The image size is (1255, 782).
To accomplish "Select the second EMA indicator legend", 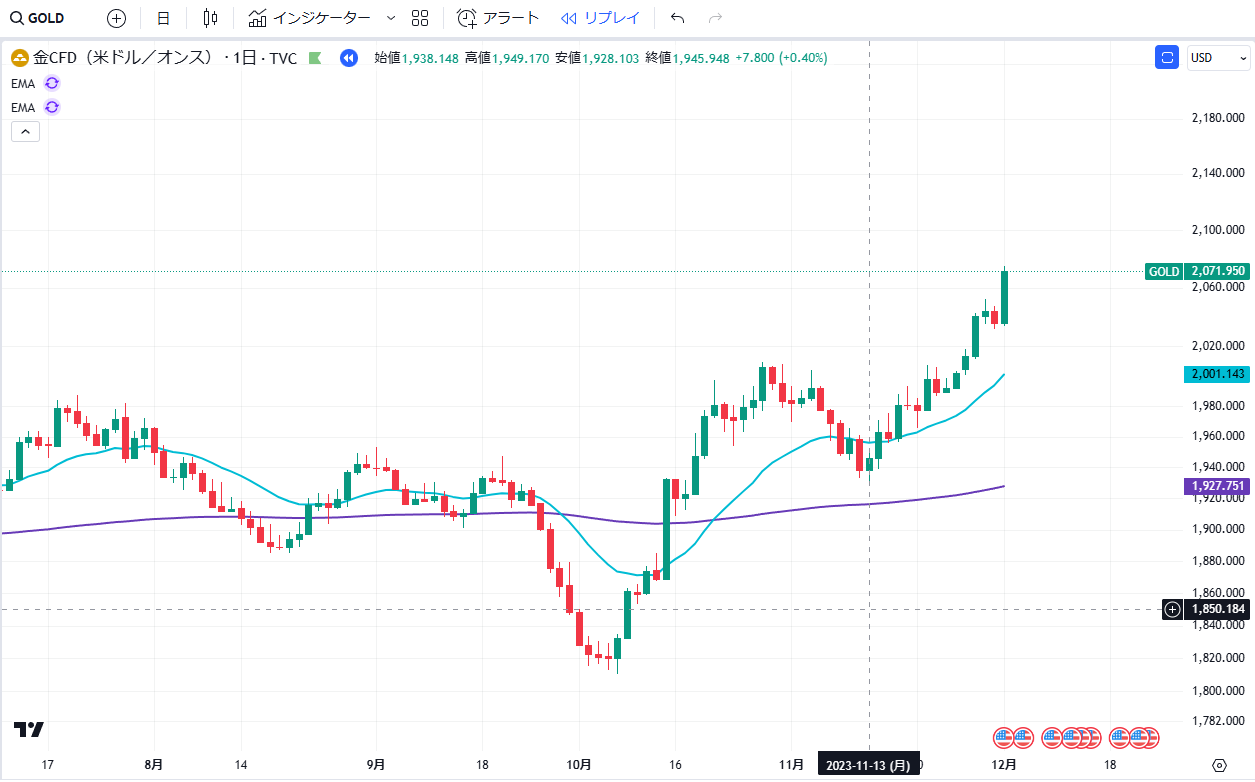I will point(23,107).
